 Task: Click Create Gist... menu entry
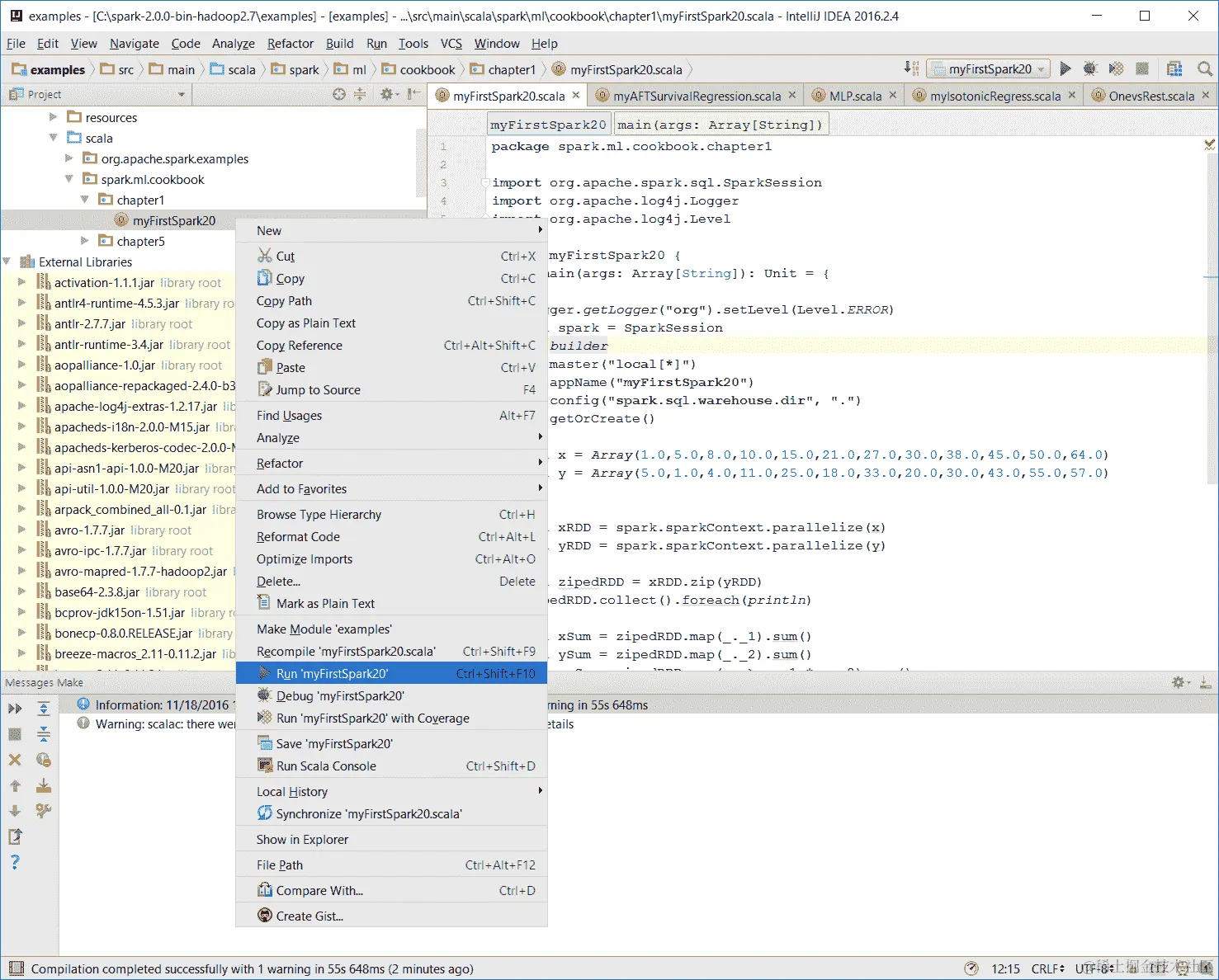[x=391, y=916]
